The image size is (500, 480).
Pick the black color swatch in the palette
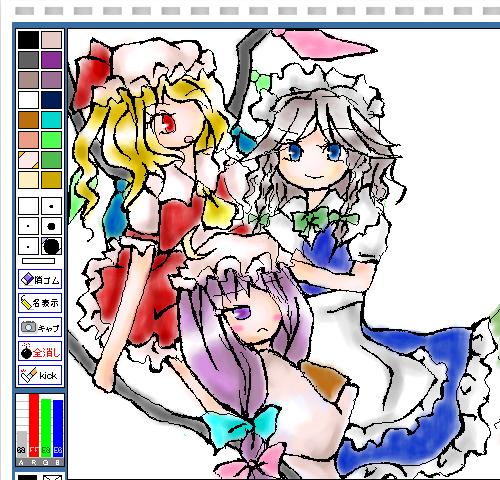[28, 40]
